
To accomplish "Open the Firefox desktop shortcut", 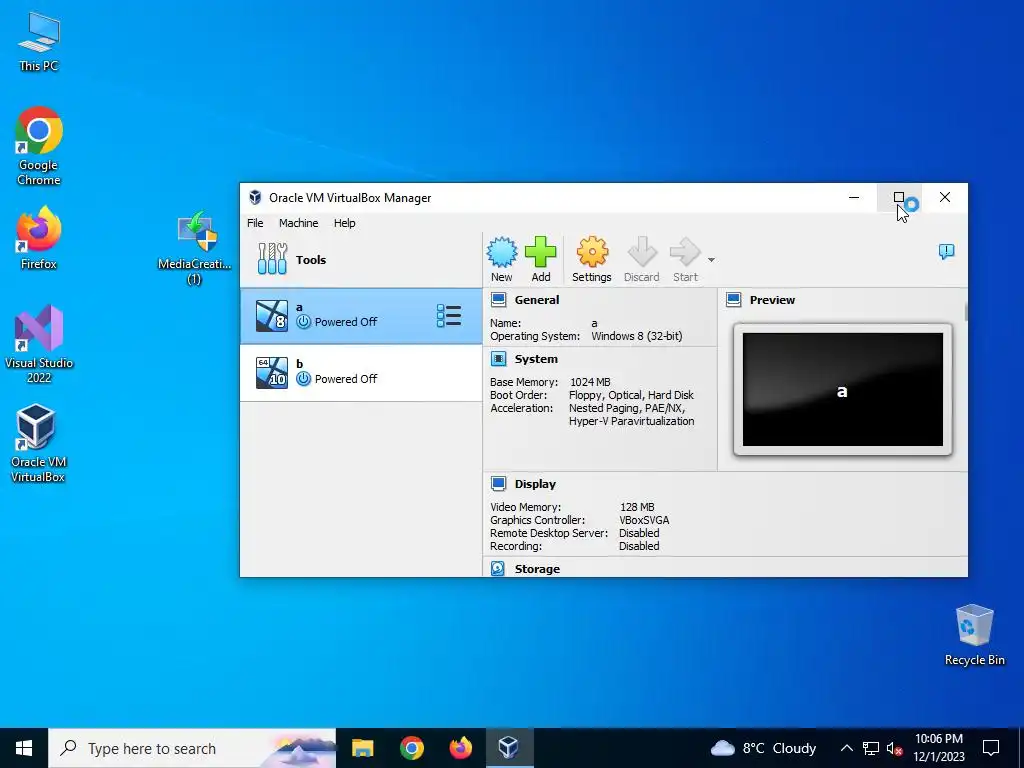I will pyautogui.click(x=39, y=238).
